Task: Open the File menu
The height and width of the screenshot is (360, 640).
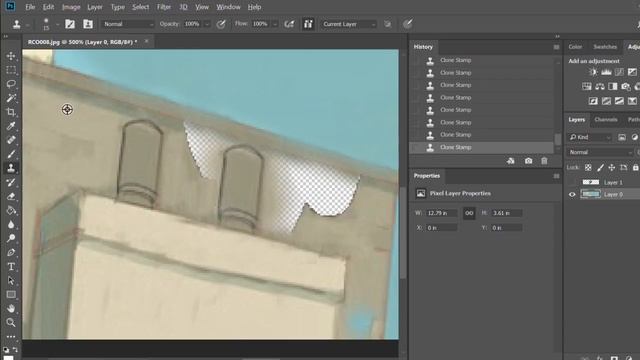Action: 30,7
